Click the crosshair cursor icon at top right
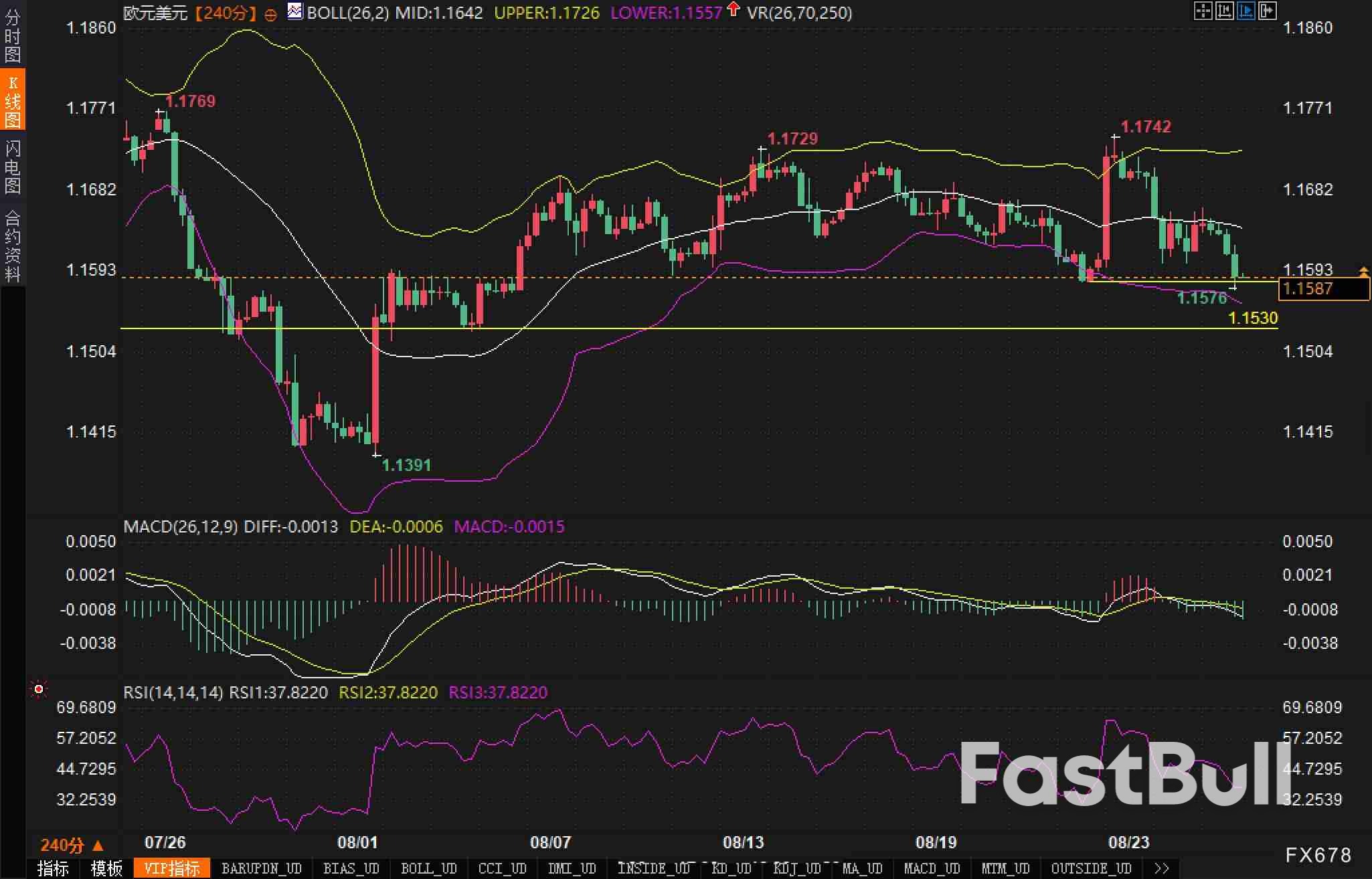The width and height of the screenshot is (1372, 879). point(1203,11)
